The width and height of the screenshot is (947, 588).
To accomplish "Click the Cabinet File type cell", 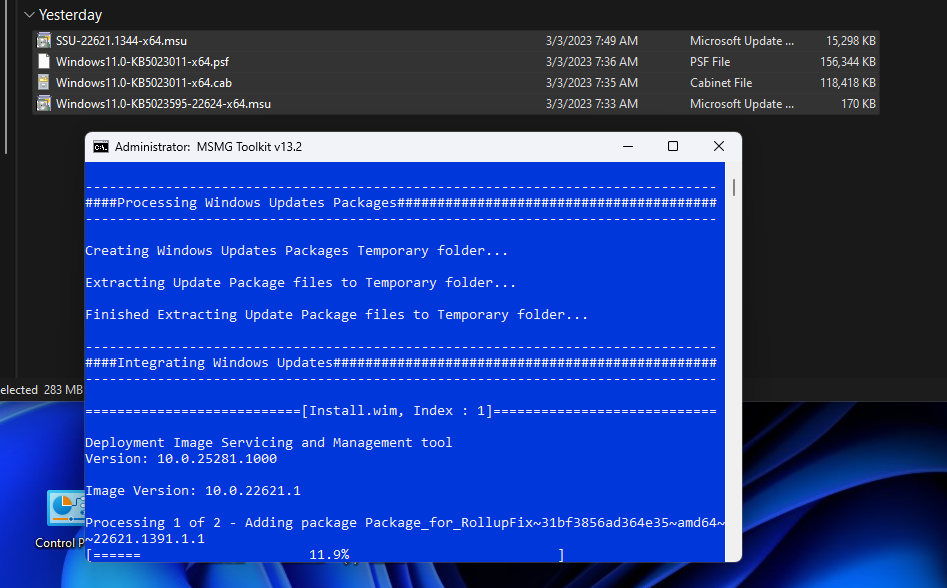I will [721, 83].
